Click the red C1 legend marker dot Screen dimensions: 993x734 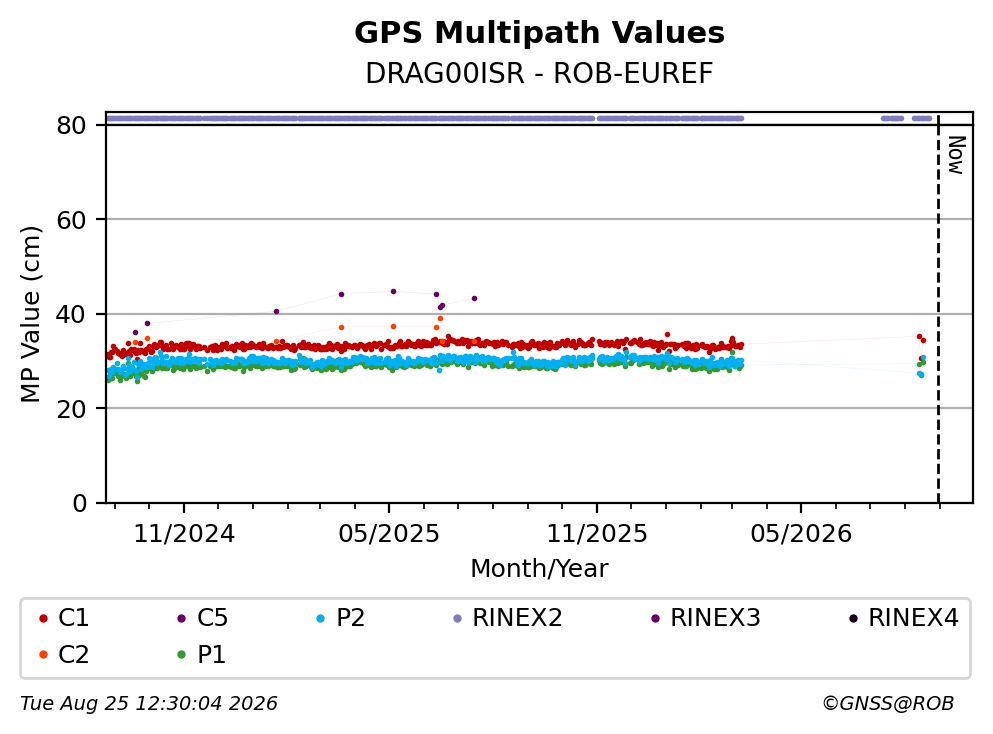point(43,618)
